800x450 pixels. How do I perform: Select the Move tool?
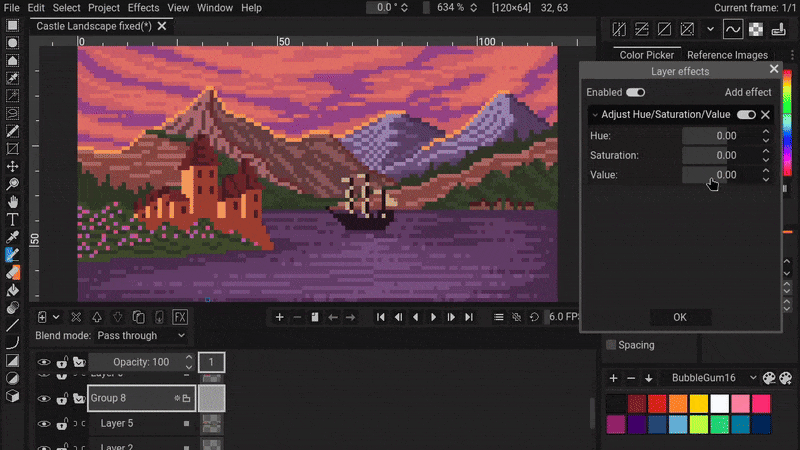13,166
